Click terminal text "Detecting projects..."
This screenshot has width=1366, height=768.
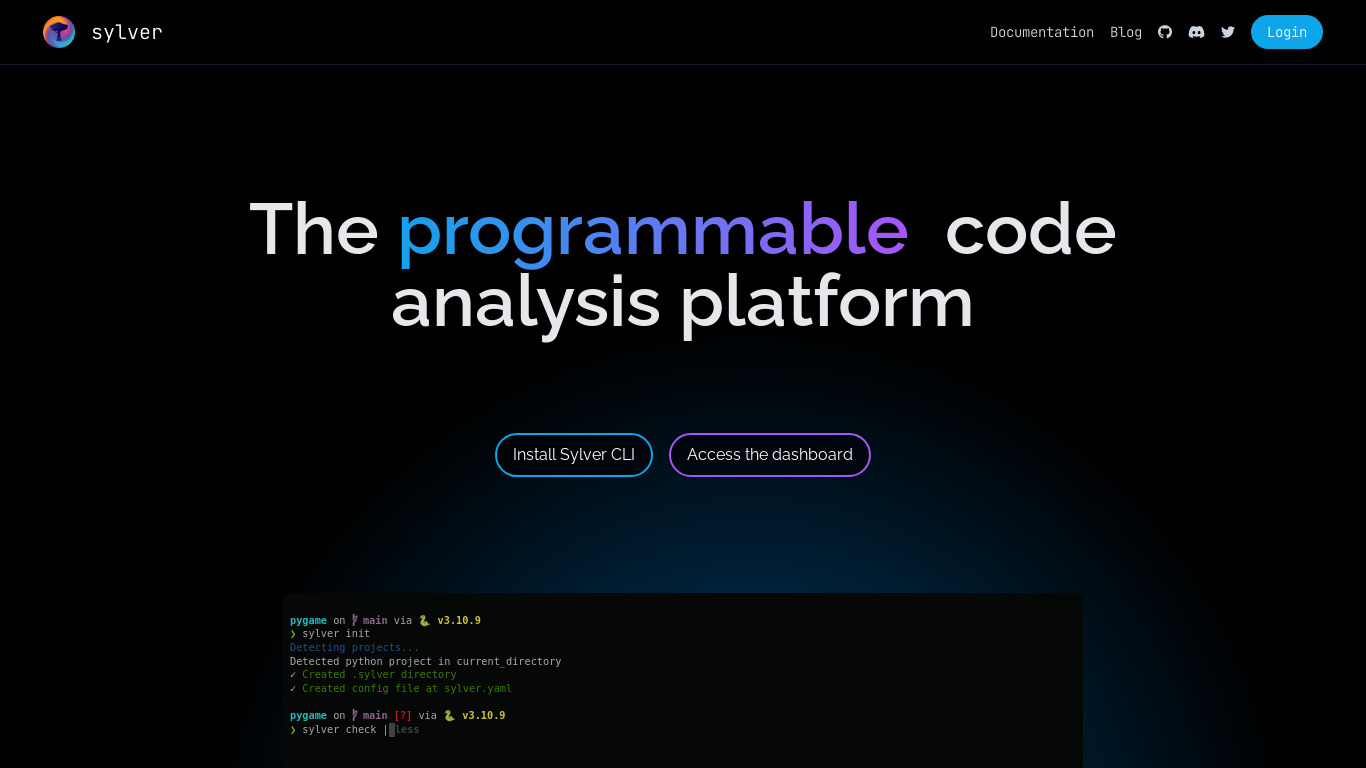point(355,647)
